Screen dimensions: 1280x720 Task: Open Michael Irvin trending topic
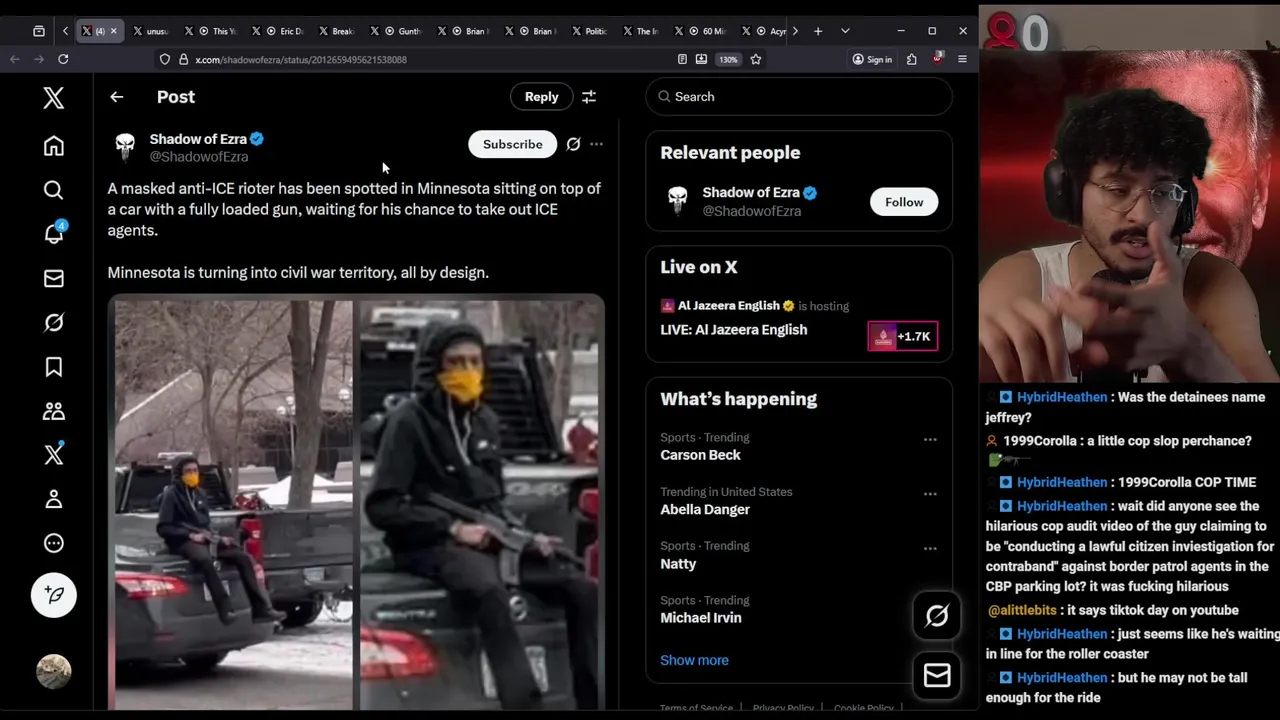[x=701, y=618]
